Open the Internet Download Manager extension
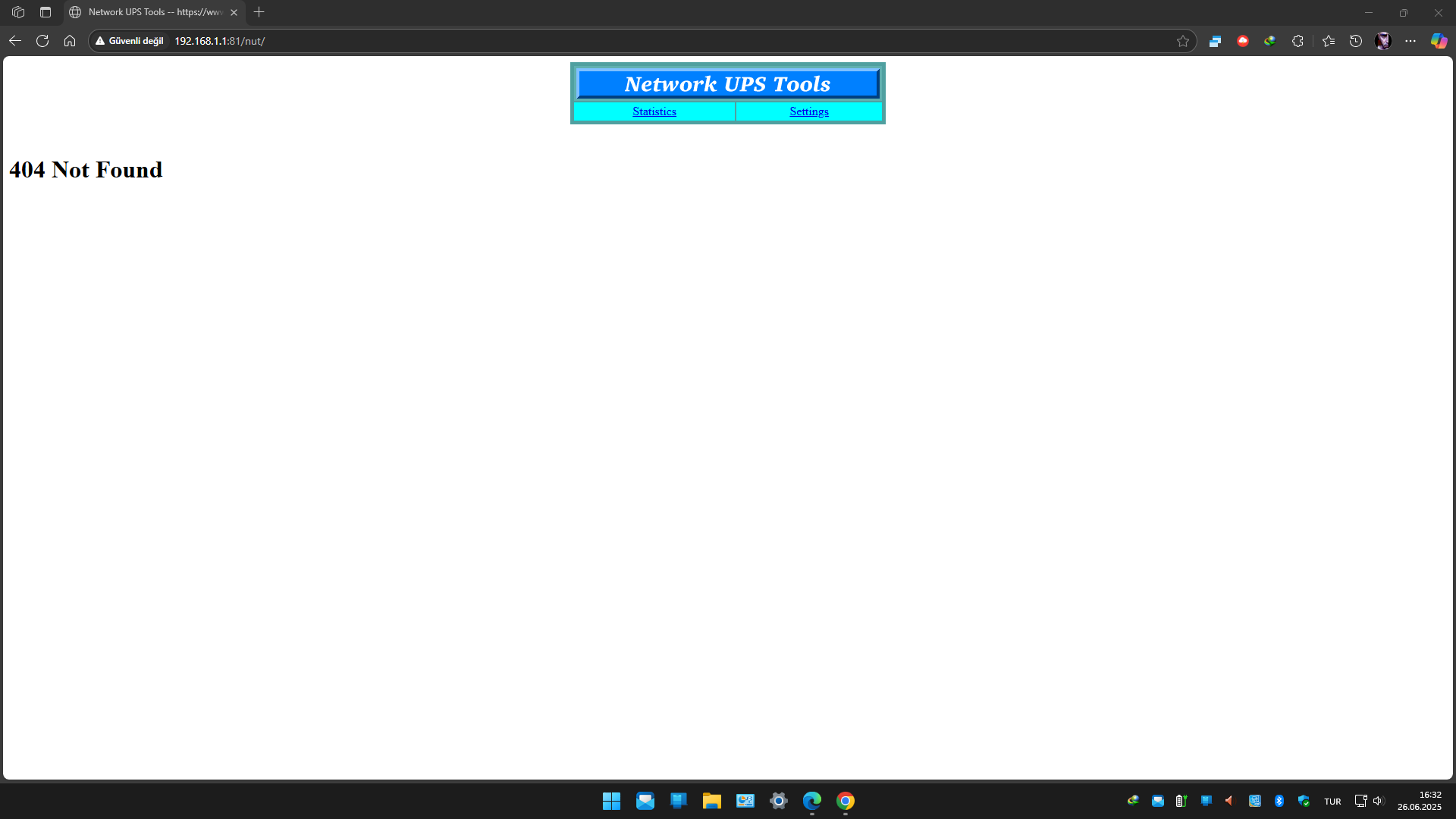This screenshot has height=819, width=1456. [1270, 41]
